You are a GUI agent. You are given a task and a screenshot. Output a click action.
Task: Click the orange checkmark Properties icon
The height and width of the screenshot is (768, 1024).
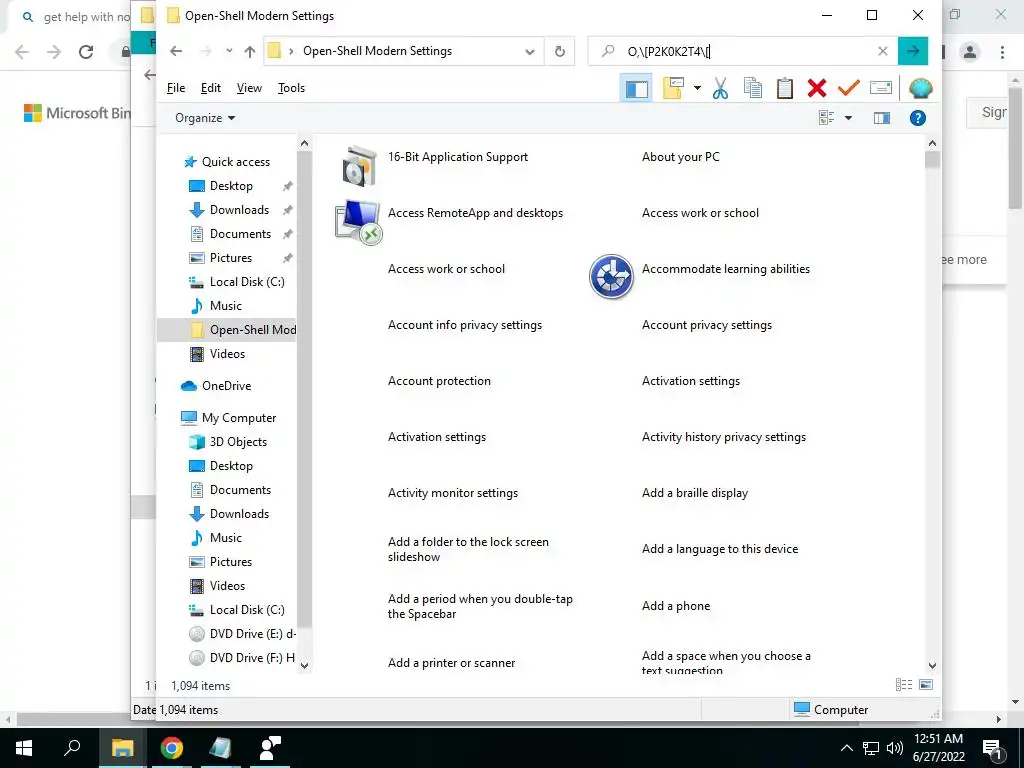(848, 88)
